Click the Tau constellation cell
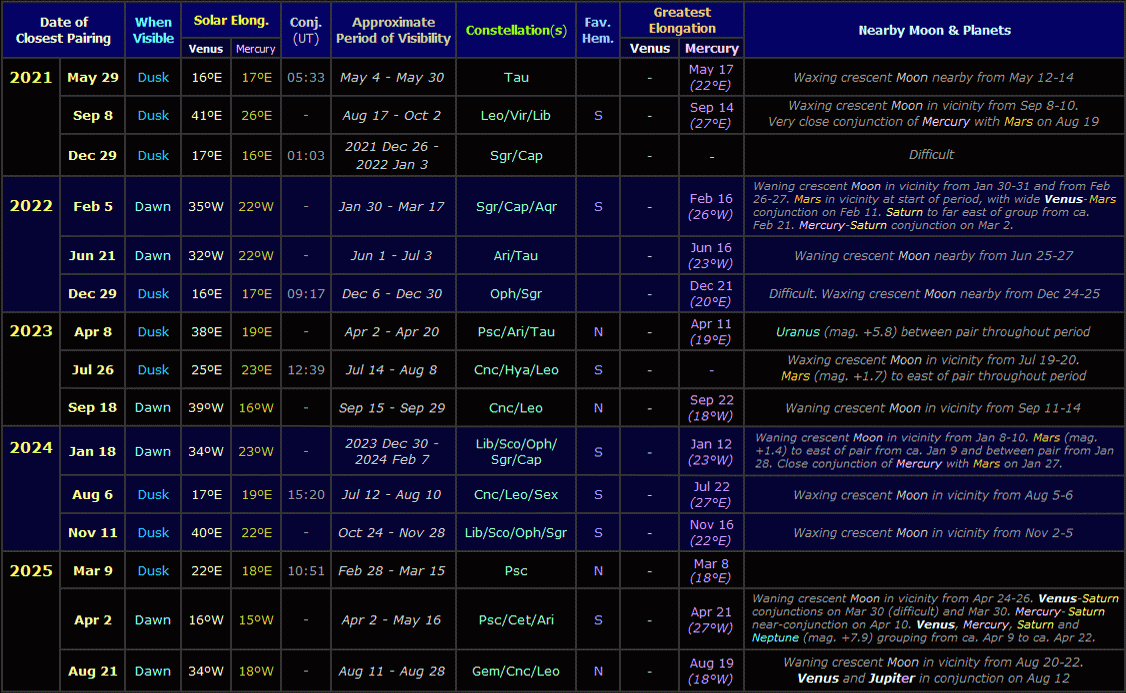 (x=516, y=77)
